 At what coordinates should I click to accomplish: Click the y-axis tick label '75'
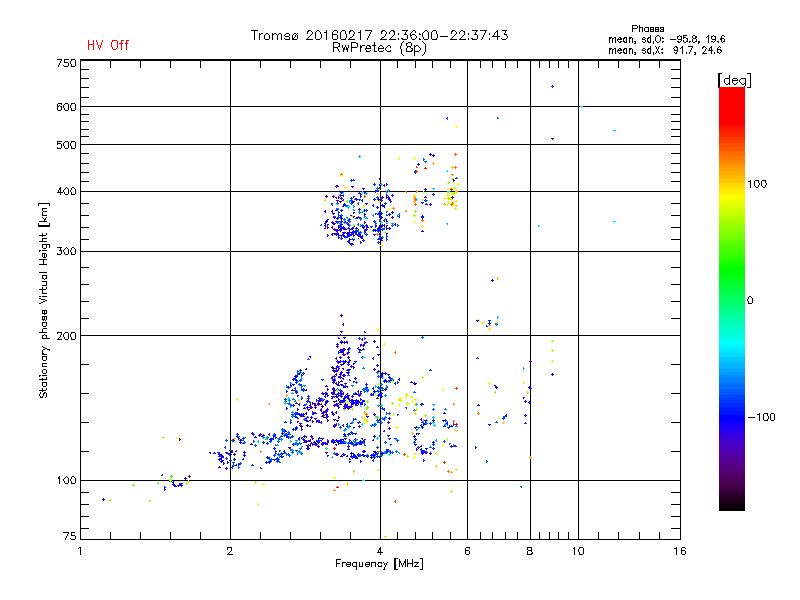[x=70, y=536]
